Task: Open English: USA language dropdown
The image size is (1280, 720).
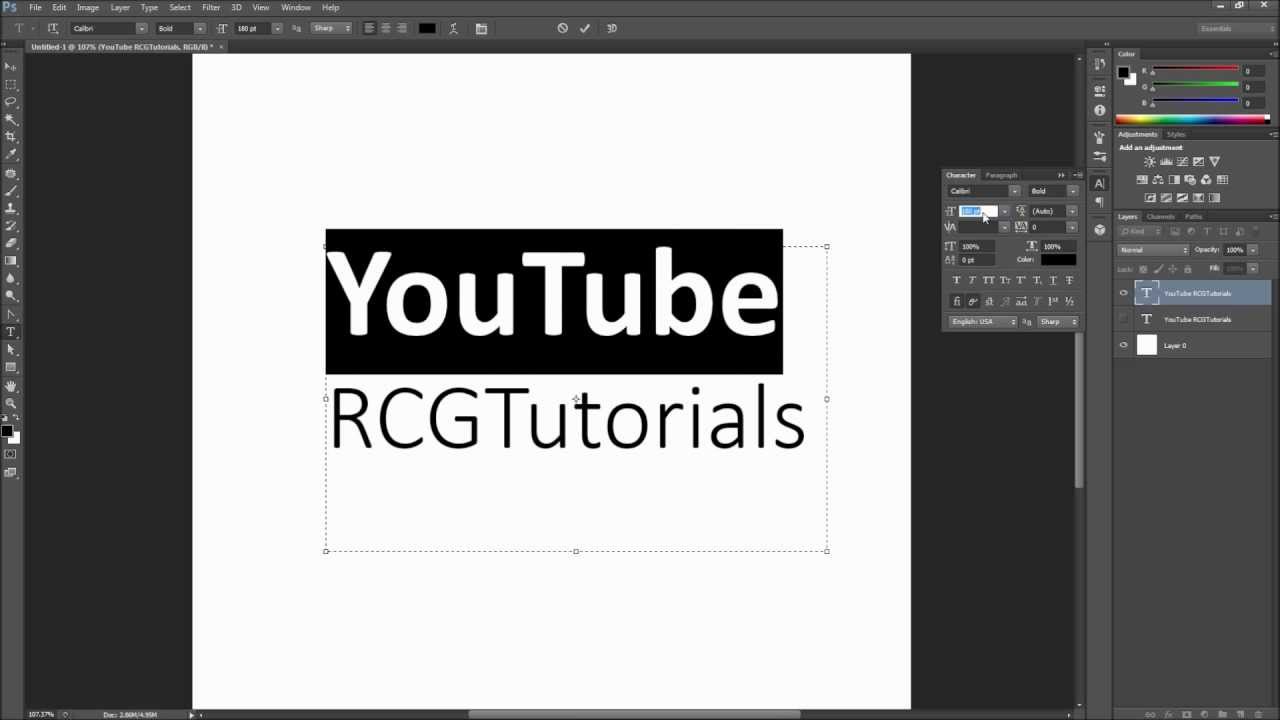Action: point(983,322)
